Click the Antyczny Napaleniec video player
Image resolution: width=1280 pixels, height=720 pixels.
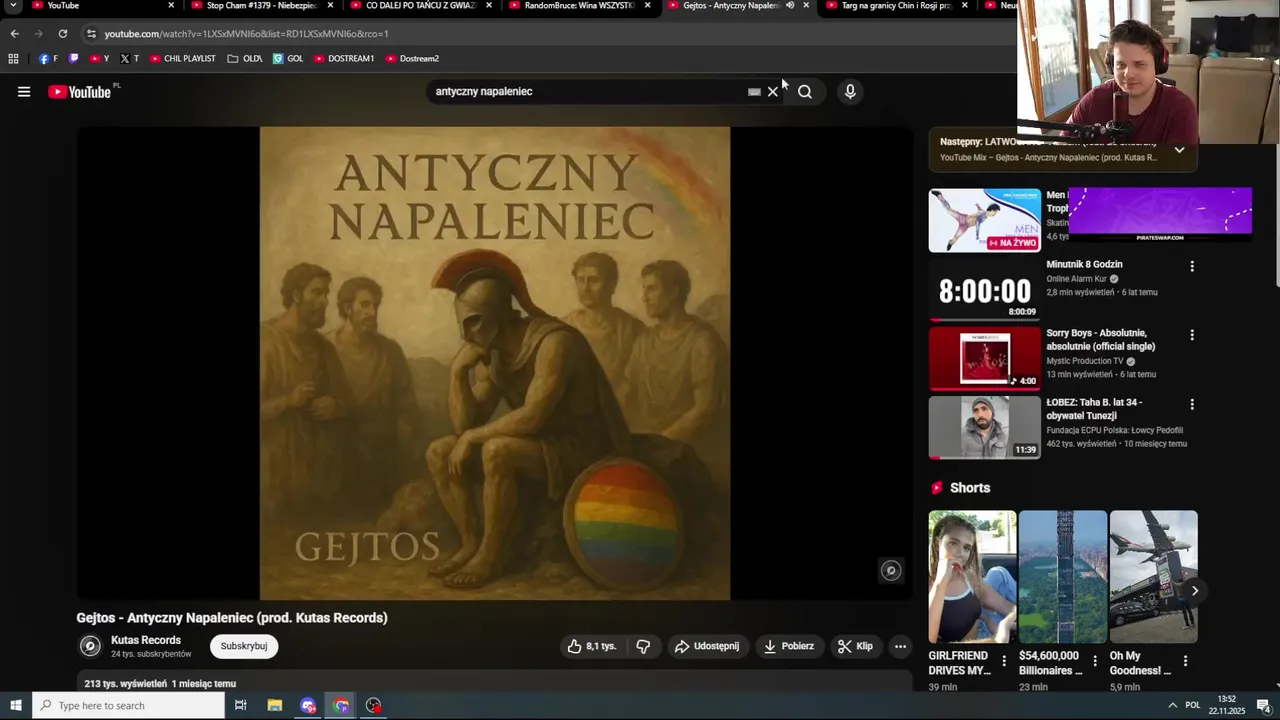[x=495, y=363]
